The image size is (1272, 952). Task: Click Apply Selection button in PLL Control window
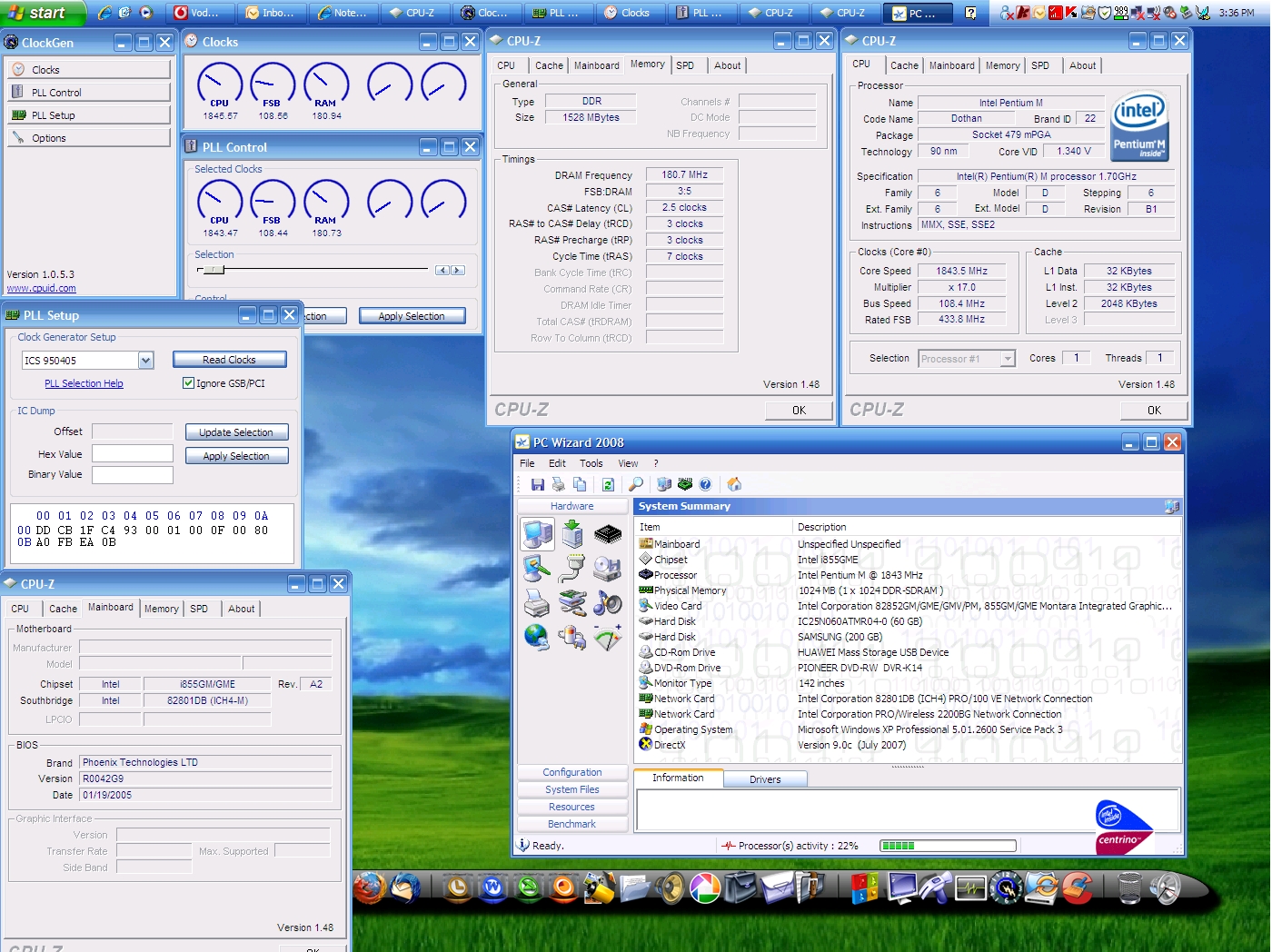pyautogui.click(x=412, y=316)
